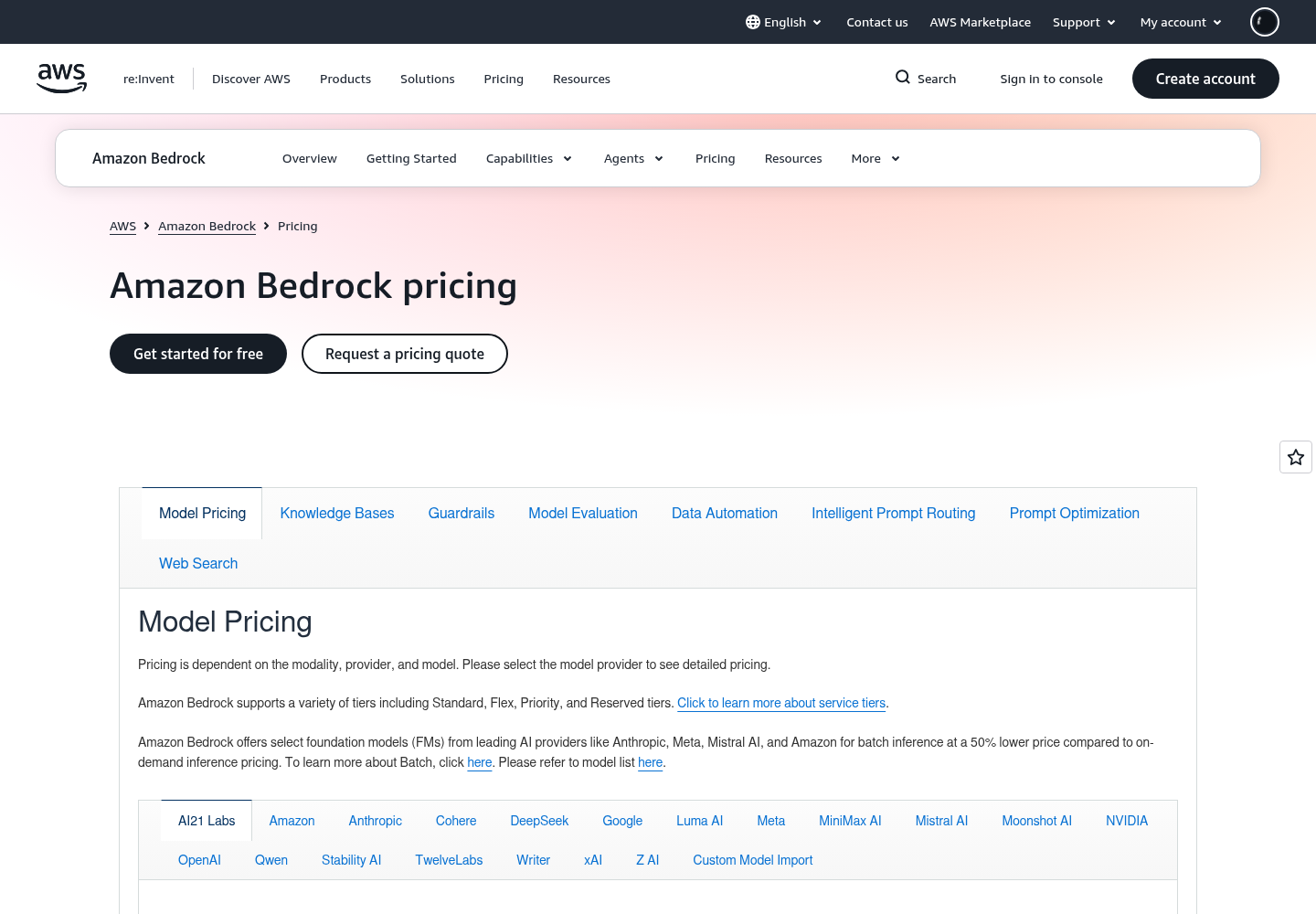Expand Capabilities in Bedrock nav
Viewport: 1316px width, 914px height.
tap(529, 158)
